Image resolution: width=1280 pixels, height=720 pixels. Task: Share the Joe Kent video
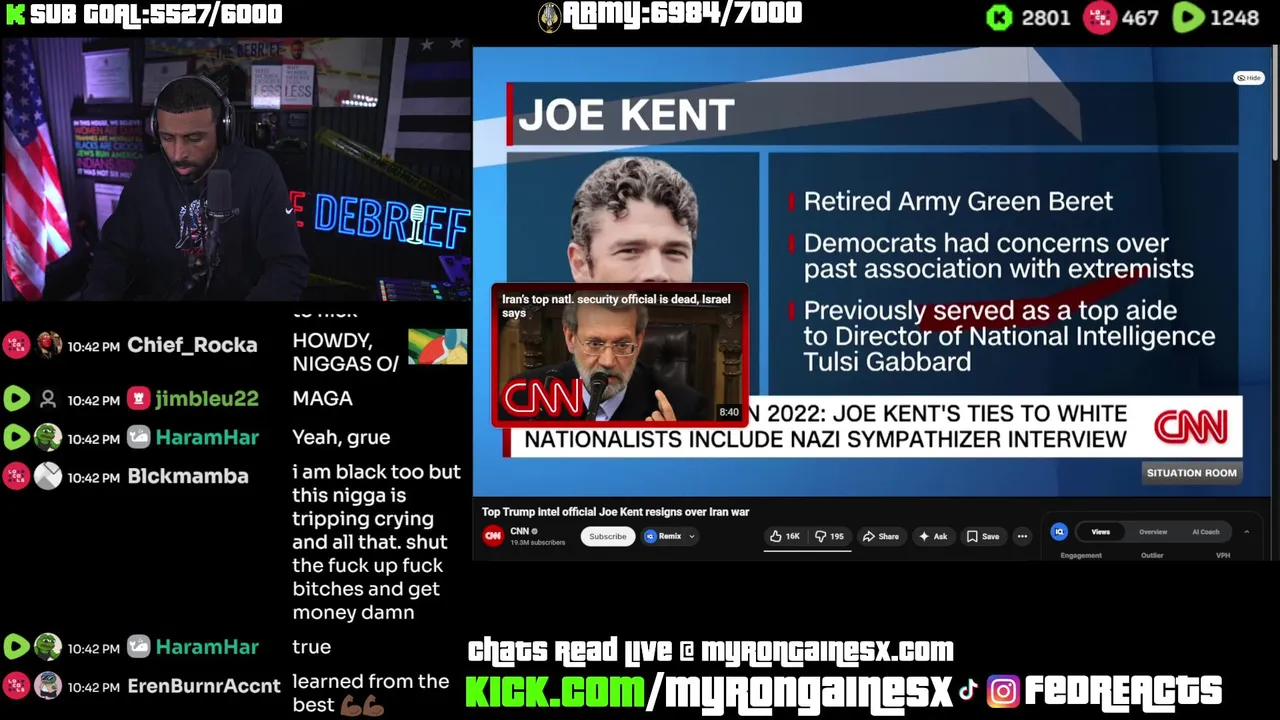point(881,536)
